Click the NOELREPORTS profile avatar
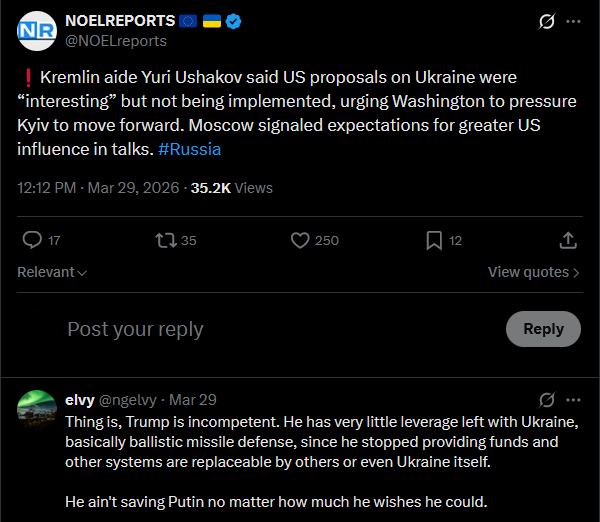Image resolution: width=600 pixels, height=522 pixels. pos(38,31)
